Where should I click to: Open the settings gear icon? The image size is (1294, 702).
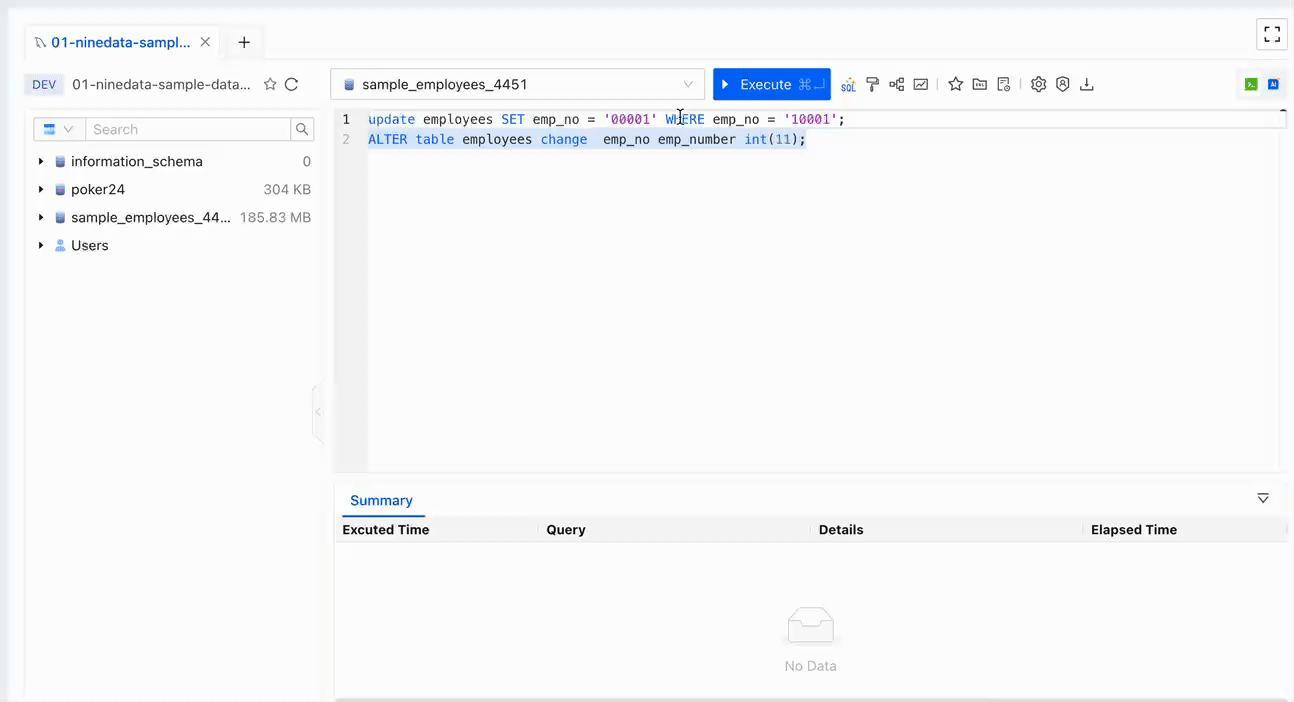pyautogui.click(x=1039, y=85)
